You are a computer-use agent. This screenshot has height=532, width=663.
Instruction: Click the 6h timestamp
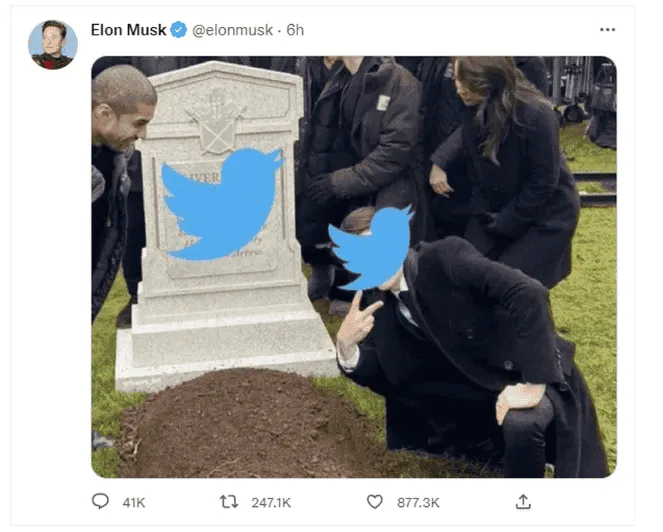pyautogui.click(x=295, y=30)
